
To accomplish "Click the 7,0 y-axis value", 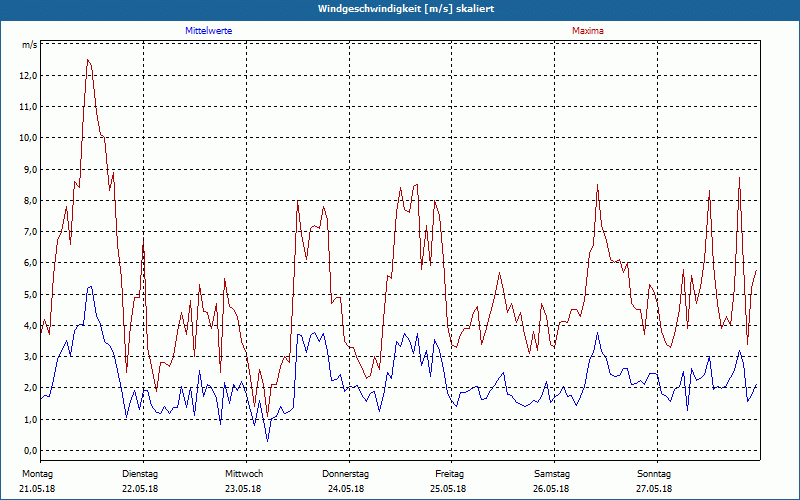I will click(31, 232).
